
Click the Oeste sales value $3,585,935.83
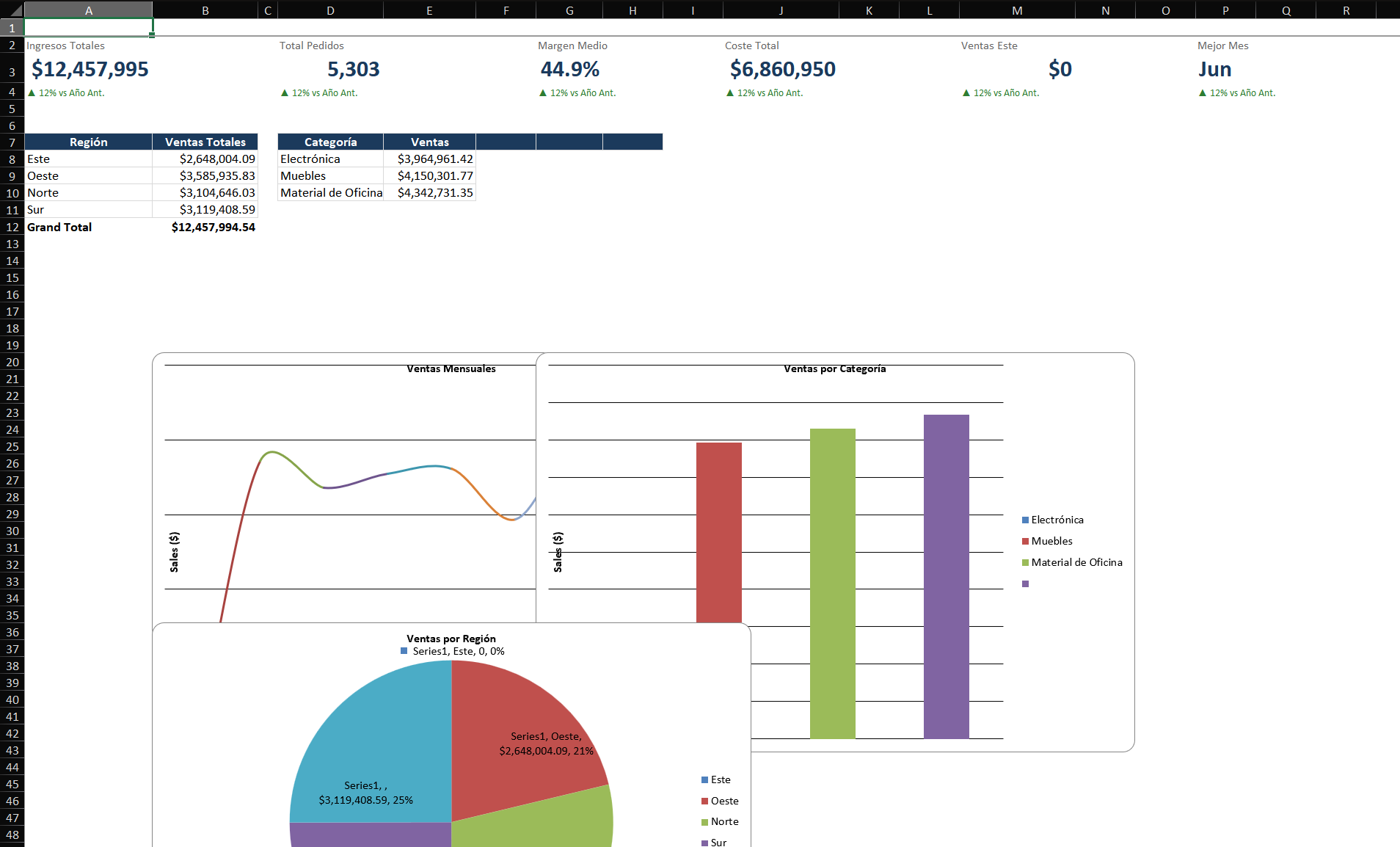(205, 176)
